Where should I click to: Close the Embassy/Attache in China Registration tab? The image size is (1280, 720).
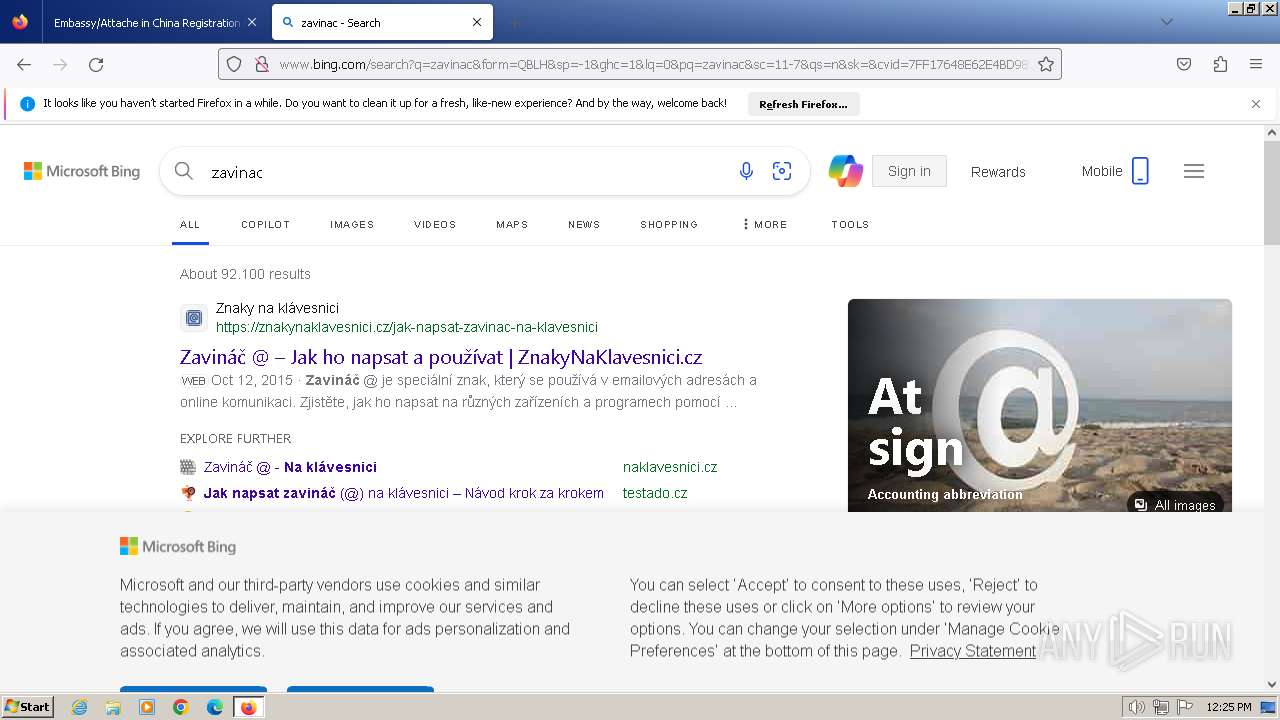pyautogui.click(x=251, y=22)
